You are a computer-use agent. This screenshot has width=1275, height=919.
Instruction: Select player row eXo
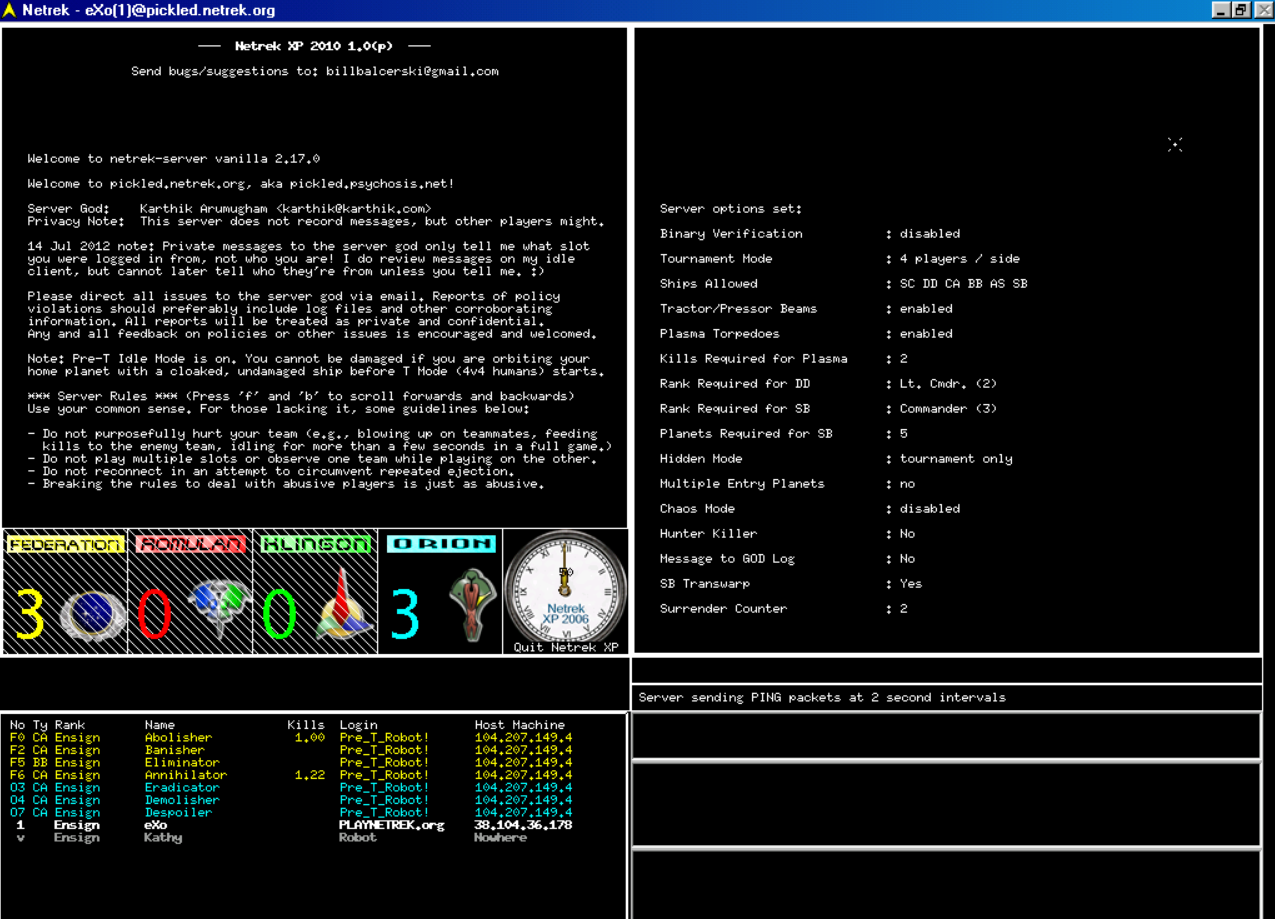tap(290, 825)
